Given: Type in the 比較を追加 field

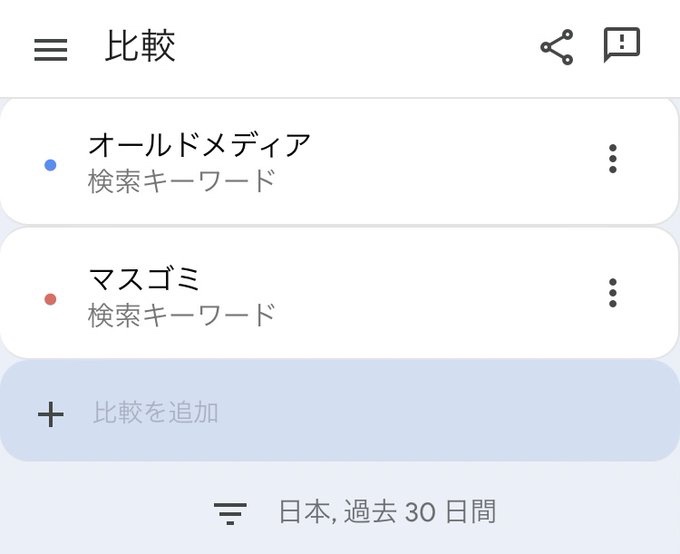Looking at the screenshot, I should click(x=300, y=413).
